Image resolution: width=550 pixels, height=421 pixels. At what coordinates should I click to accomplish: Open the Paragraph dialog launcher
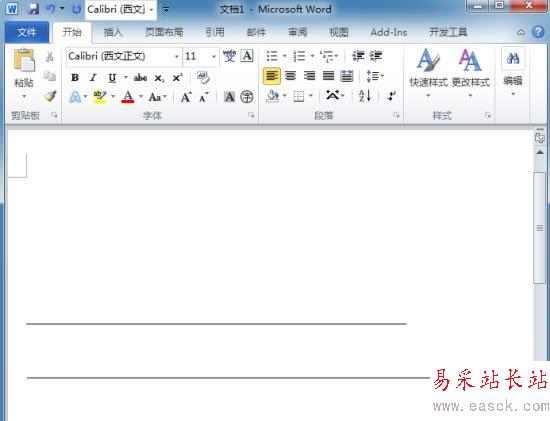pos(396,115)
